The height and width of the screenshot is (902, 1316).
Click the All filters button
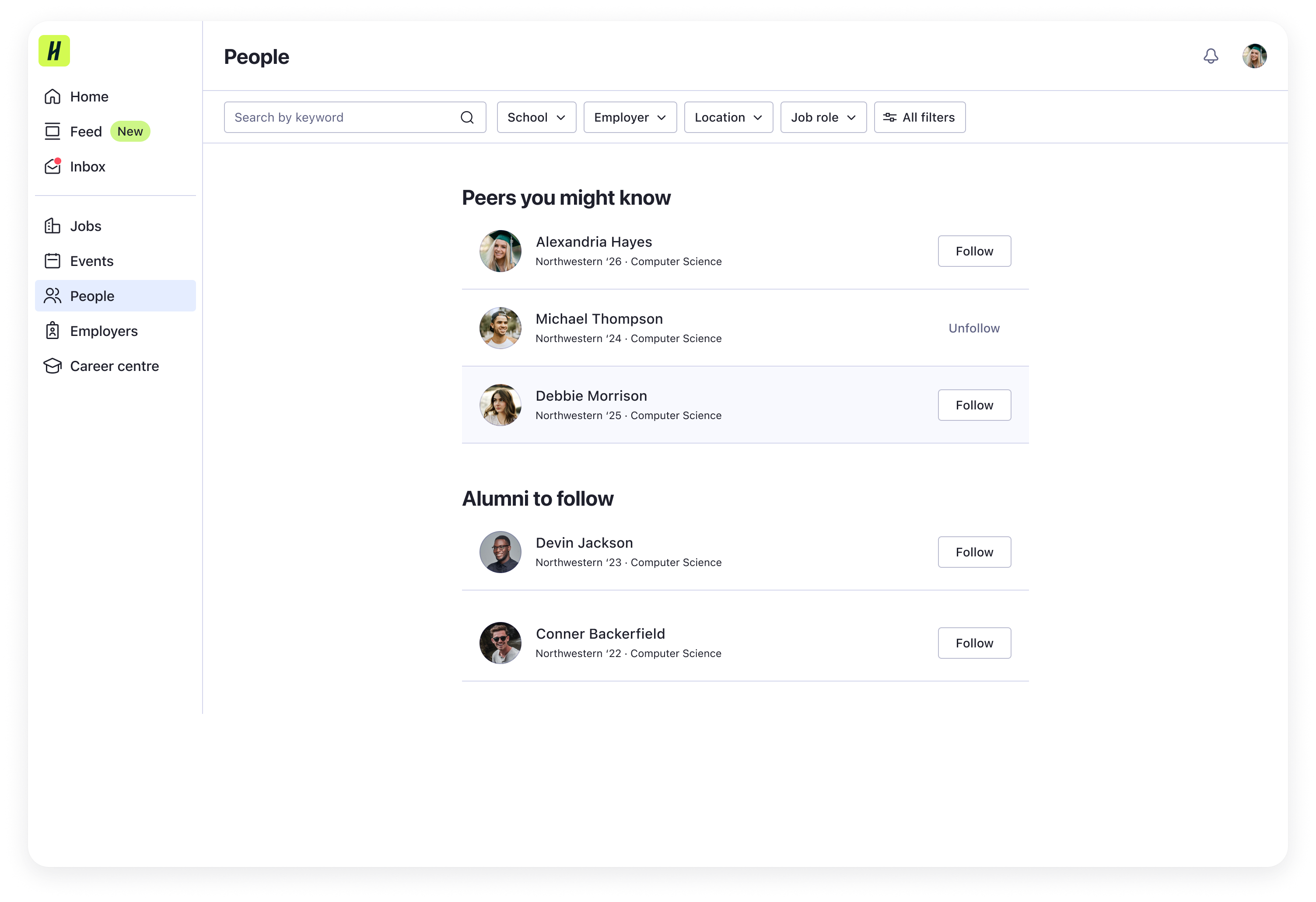(x=920, y=117)
